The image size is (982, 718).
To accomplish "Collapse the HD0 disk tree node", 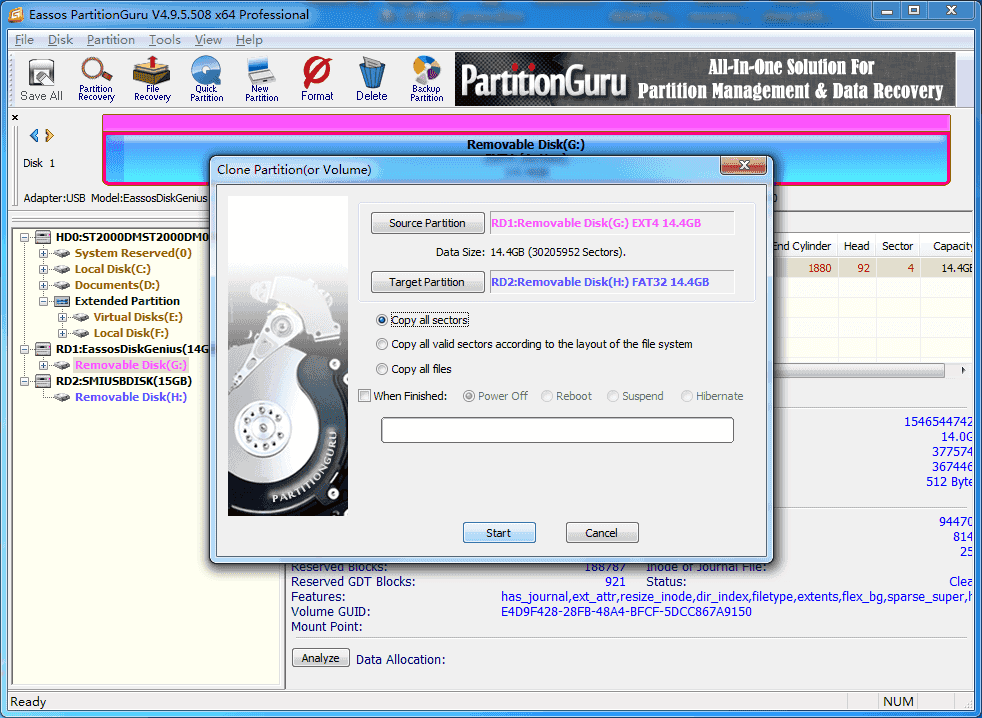I will (x=24, y=237).
